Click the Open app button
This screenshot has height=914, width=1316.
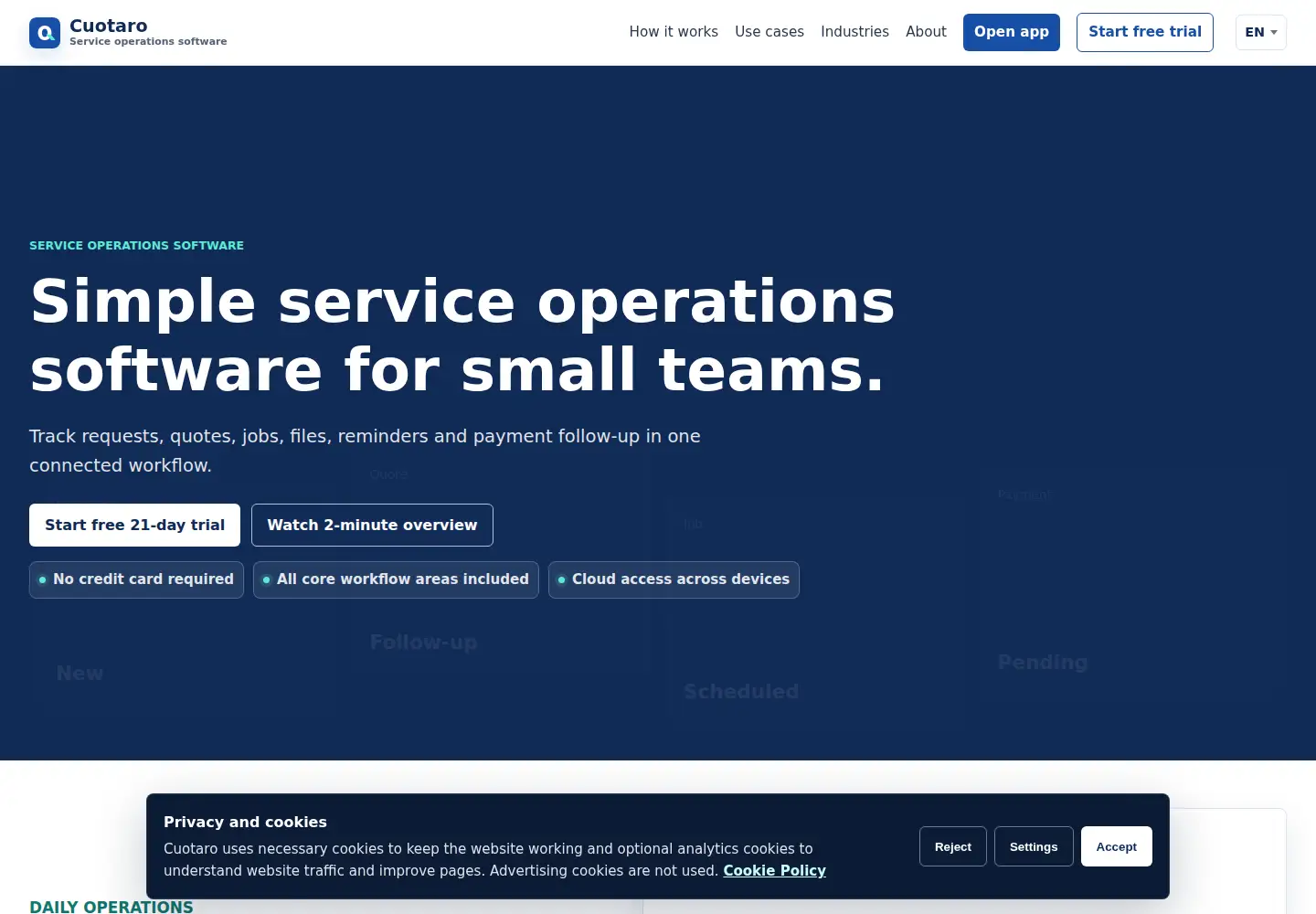(x=1012, y=32)
